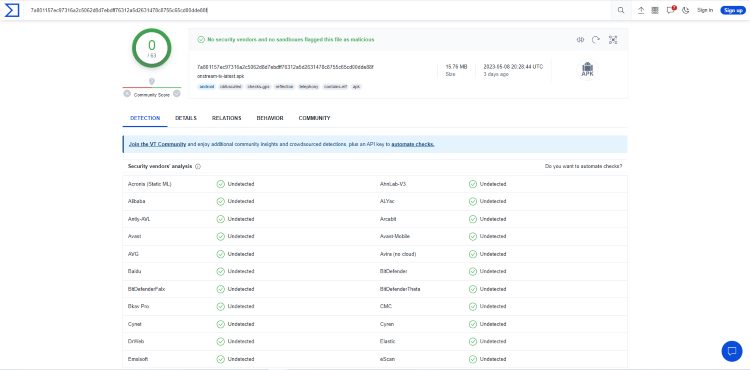750x370 pixels.
Task: Switch to the BEHAVIOR tab
Action: [x=270, y=118]
